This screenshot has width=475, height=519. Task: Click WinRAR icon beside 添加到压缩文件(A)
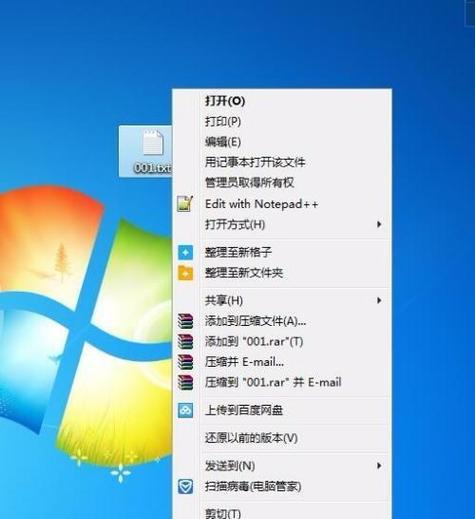click(185, 321)
